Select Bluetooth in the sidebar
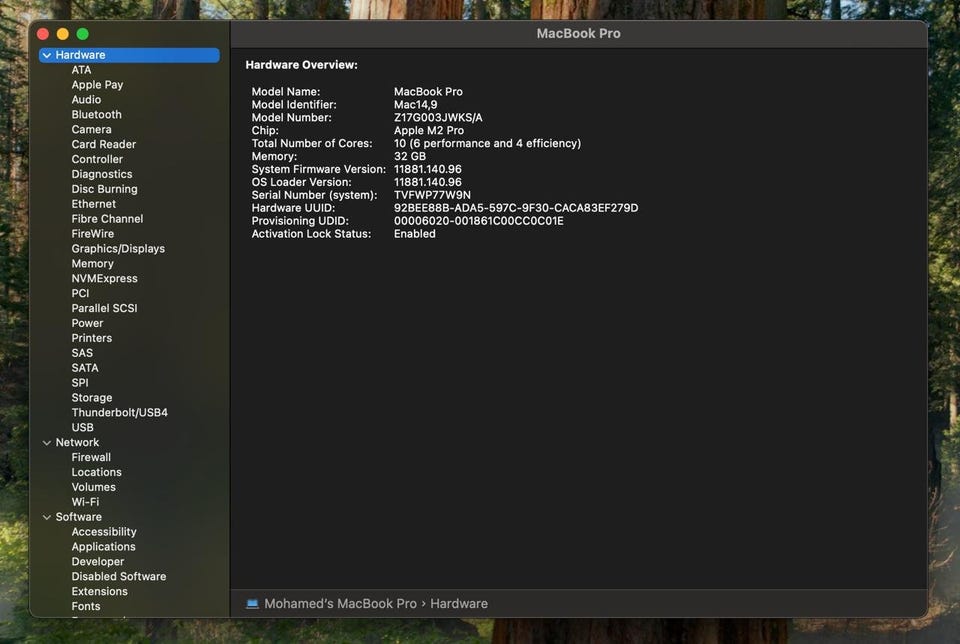This screenshot has height=644, width=960. pos(96,115)
